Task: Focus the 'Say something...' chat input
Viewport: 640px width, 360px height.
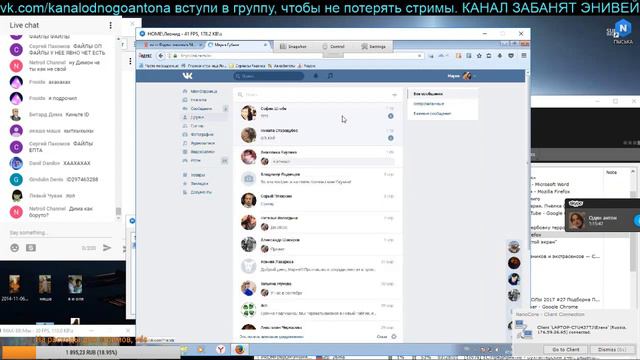Action: [60, 233]
